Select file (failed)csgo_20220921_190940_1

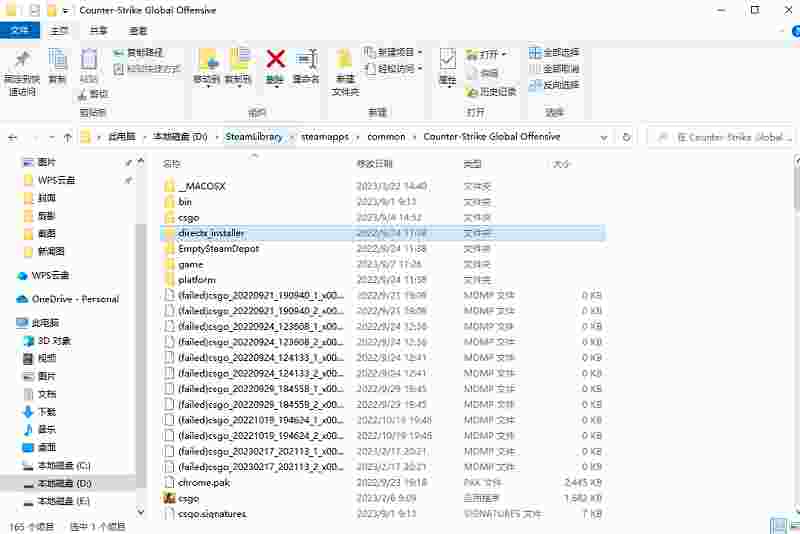pyautogui.click(x=261, y=295)
